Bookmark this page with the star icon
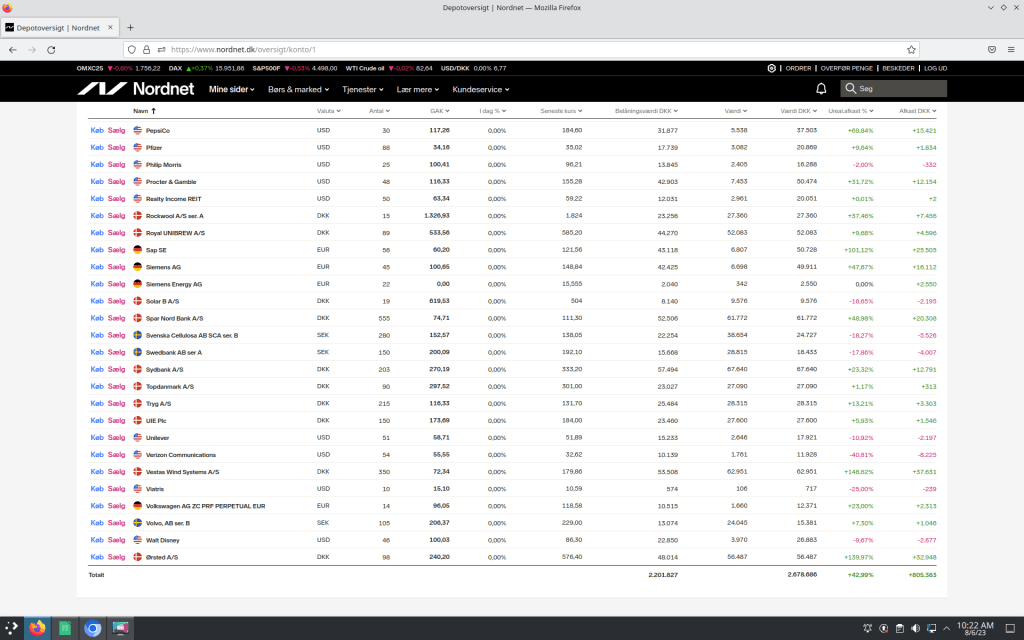The image size is (1024, 640). point(911,49)
